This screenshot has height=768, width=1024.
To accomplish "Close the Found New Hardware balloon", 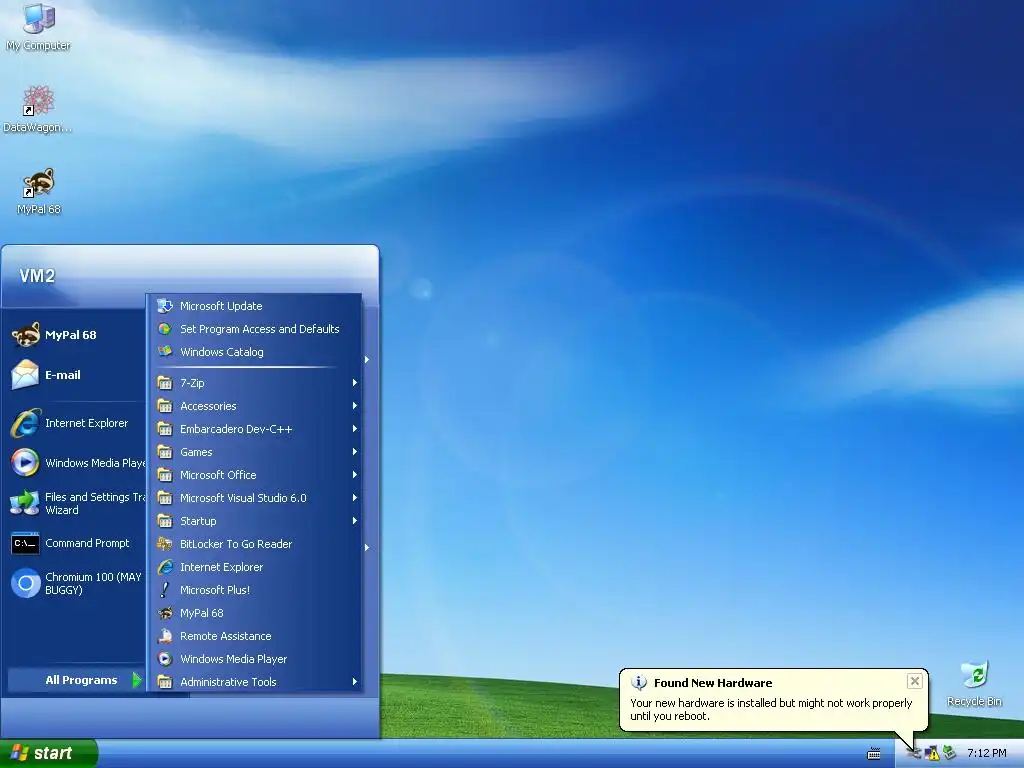I will coord(914,681).
